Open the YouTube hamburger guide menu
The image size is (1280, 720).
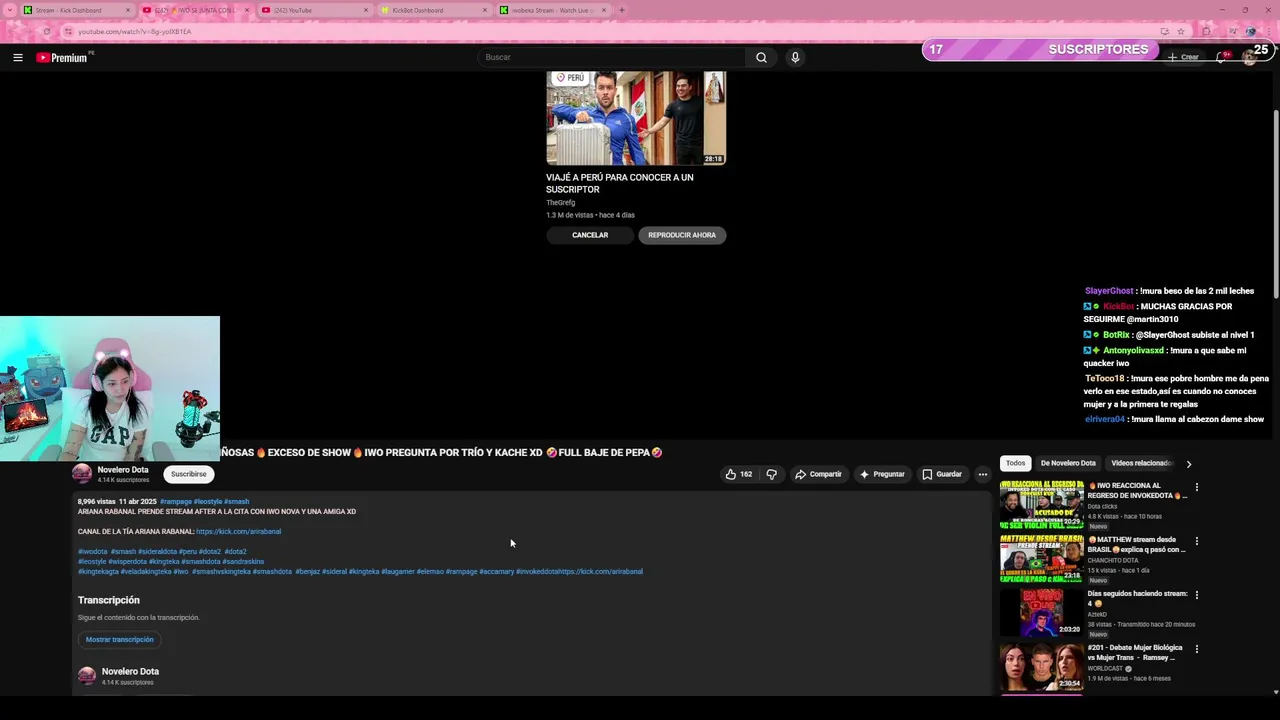pyautogui.click(x=17, y=58)
